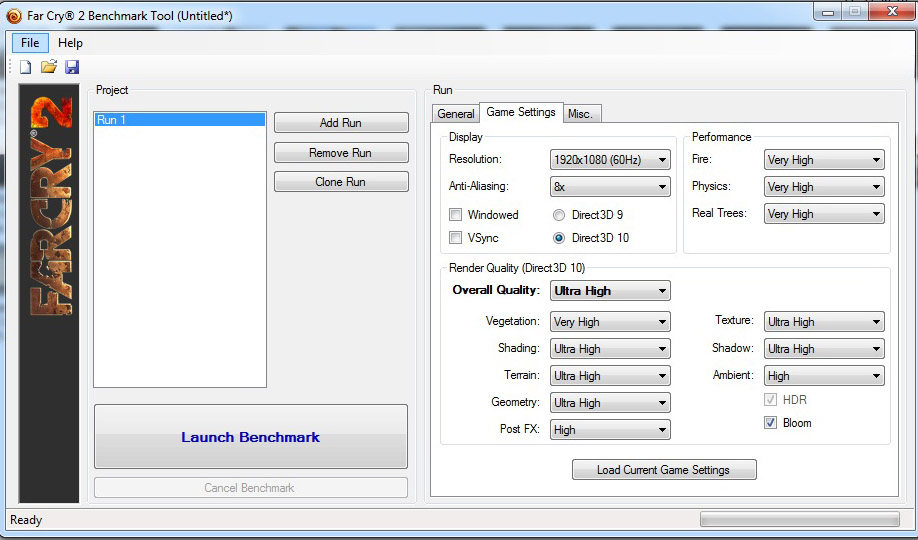This screenshot has height=540, width=918.
Task: Uncheck the Bloom checkbox
Action: 770,422
